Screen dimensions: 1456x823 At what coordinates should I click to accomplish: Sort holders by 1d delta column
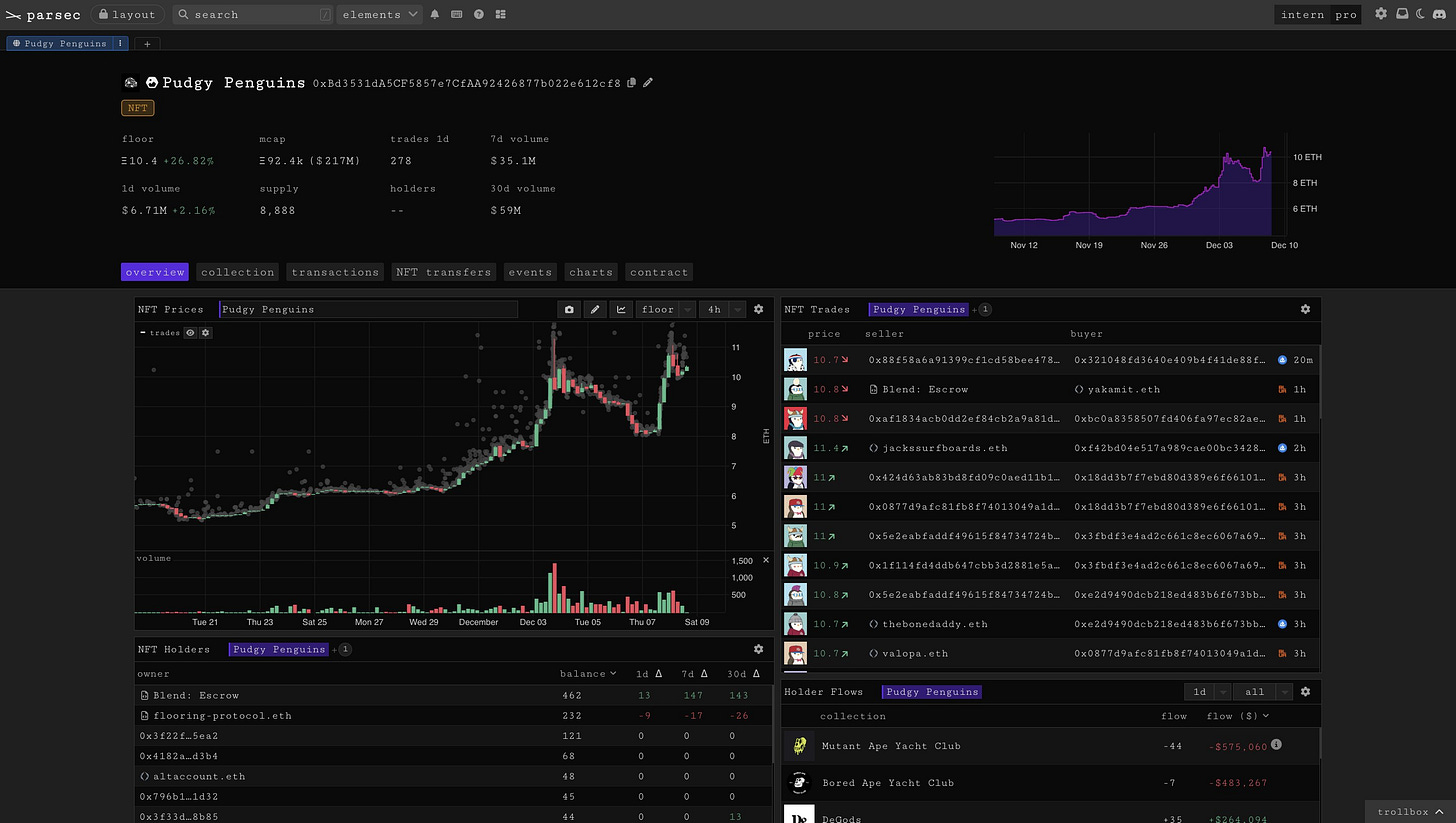[649, 674]
